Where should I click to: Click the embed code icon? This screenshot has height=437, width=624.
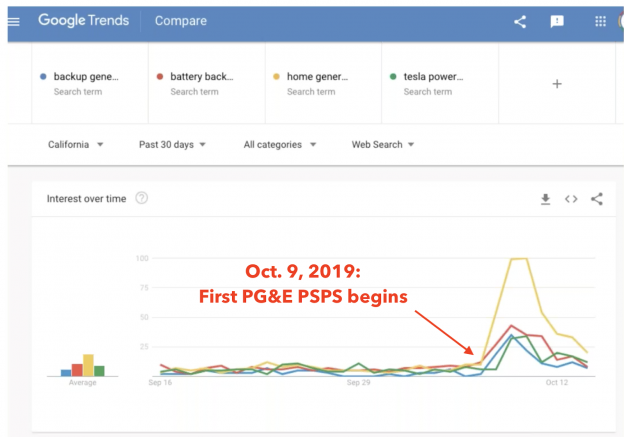coord(571,199)
